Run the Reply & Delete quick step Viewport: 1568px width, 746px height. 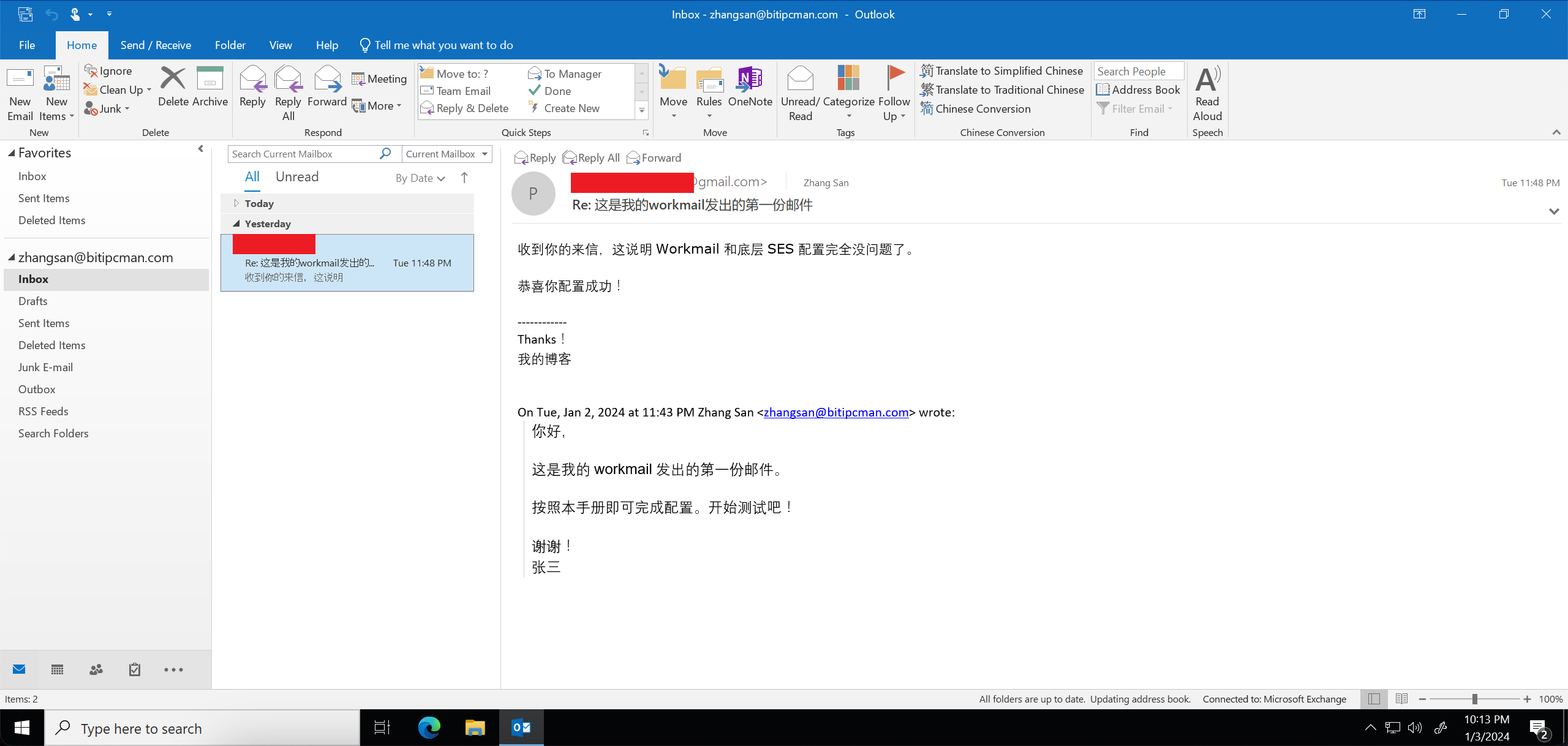(464, 108)
